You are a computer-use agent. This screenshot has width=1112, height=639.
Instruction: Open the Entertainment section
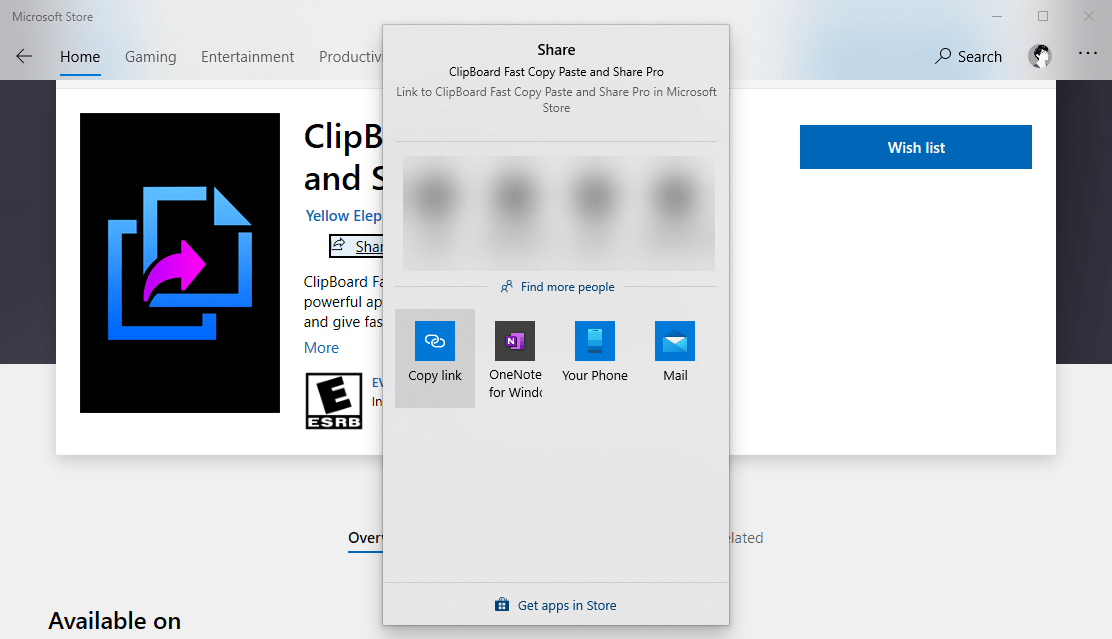[247, 57]
